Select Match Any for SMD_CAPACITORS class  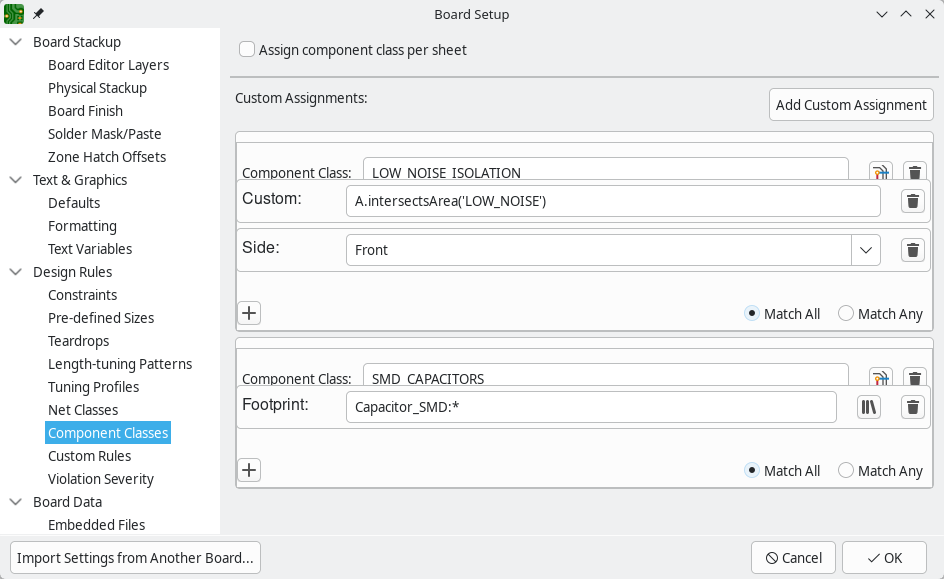tap(845, 470)
